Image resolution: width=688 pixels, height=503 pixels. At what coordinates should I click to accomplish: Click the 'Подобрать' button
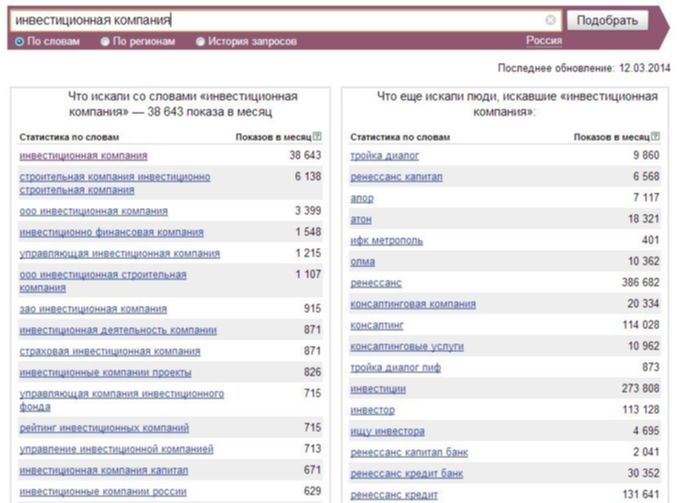[607, 20]
